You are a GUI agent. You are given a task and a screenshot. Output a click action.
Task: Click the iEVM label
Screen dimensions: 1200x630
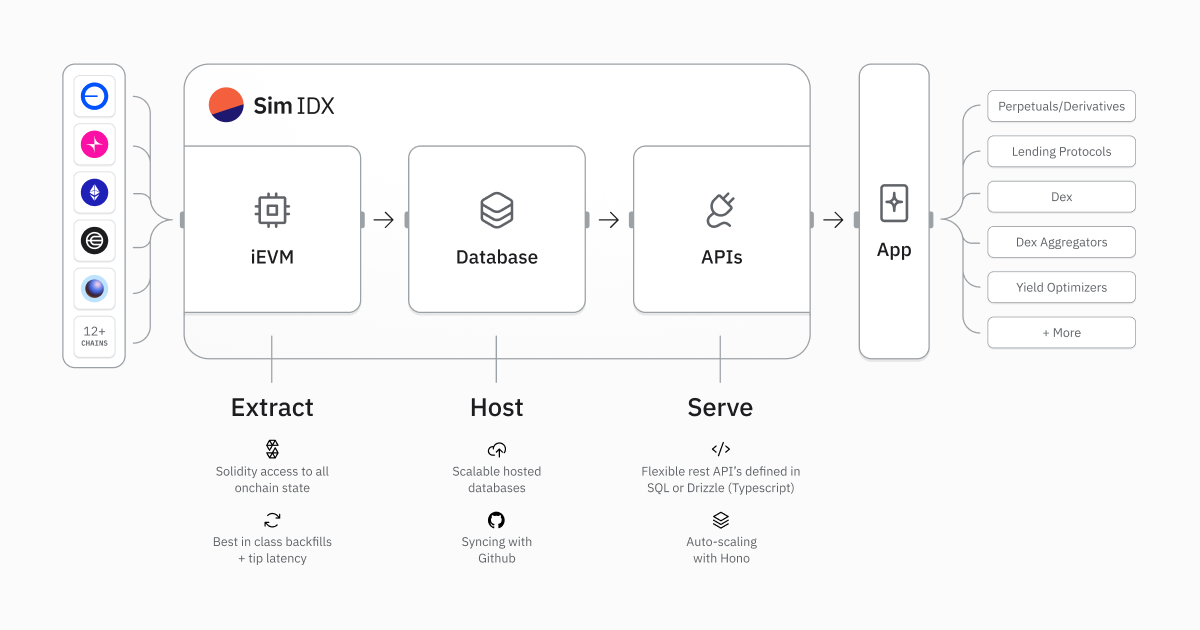click(272, 257)
